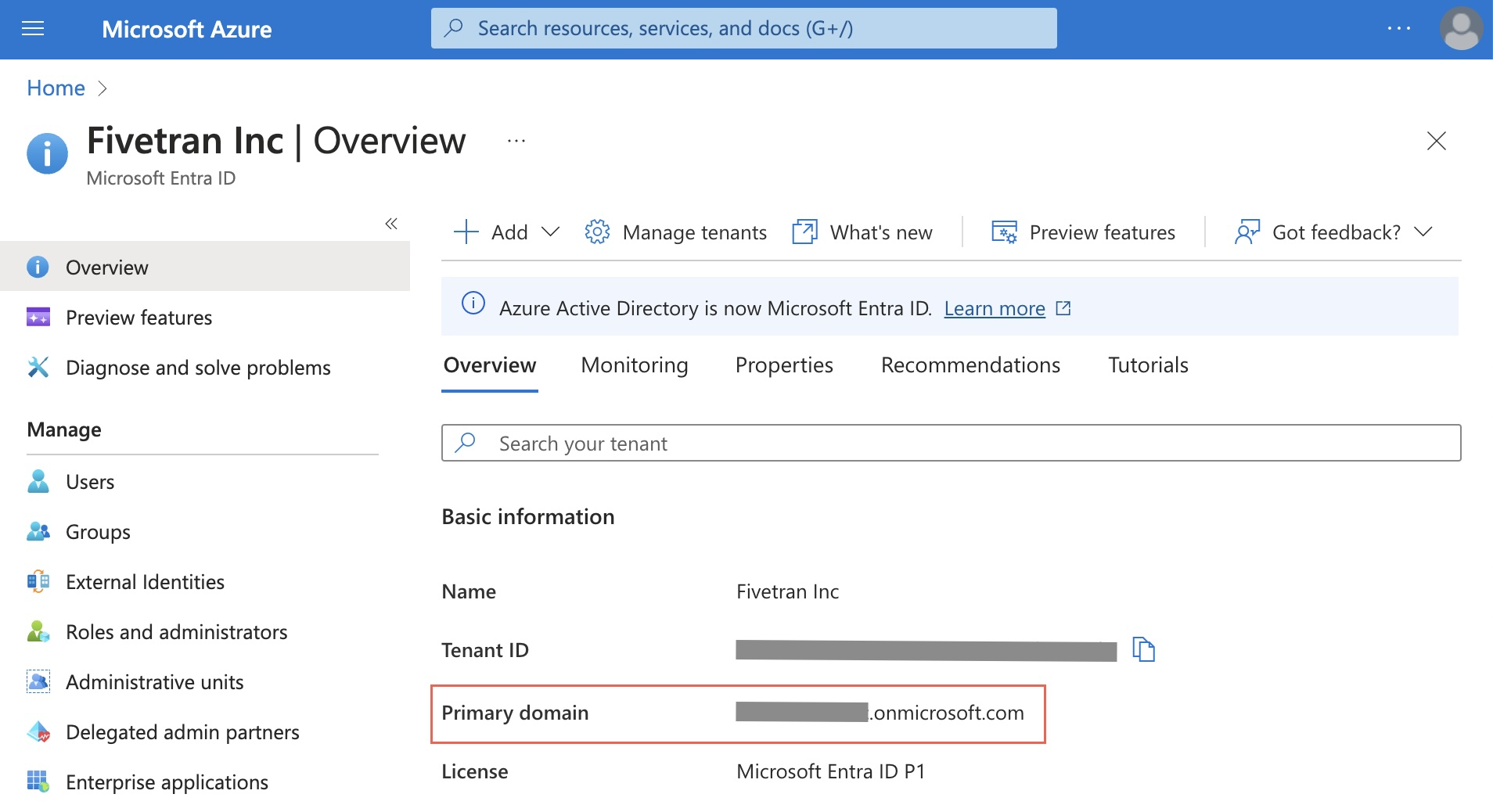Click the External Identities icon

point(38,581)
